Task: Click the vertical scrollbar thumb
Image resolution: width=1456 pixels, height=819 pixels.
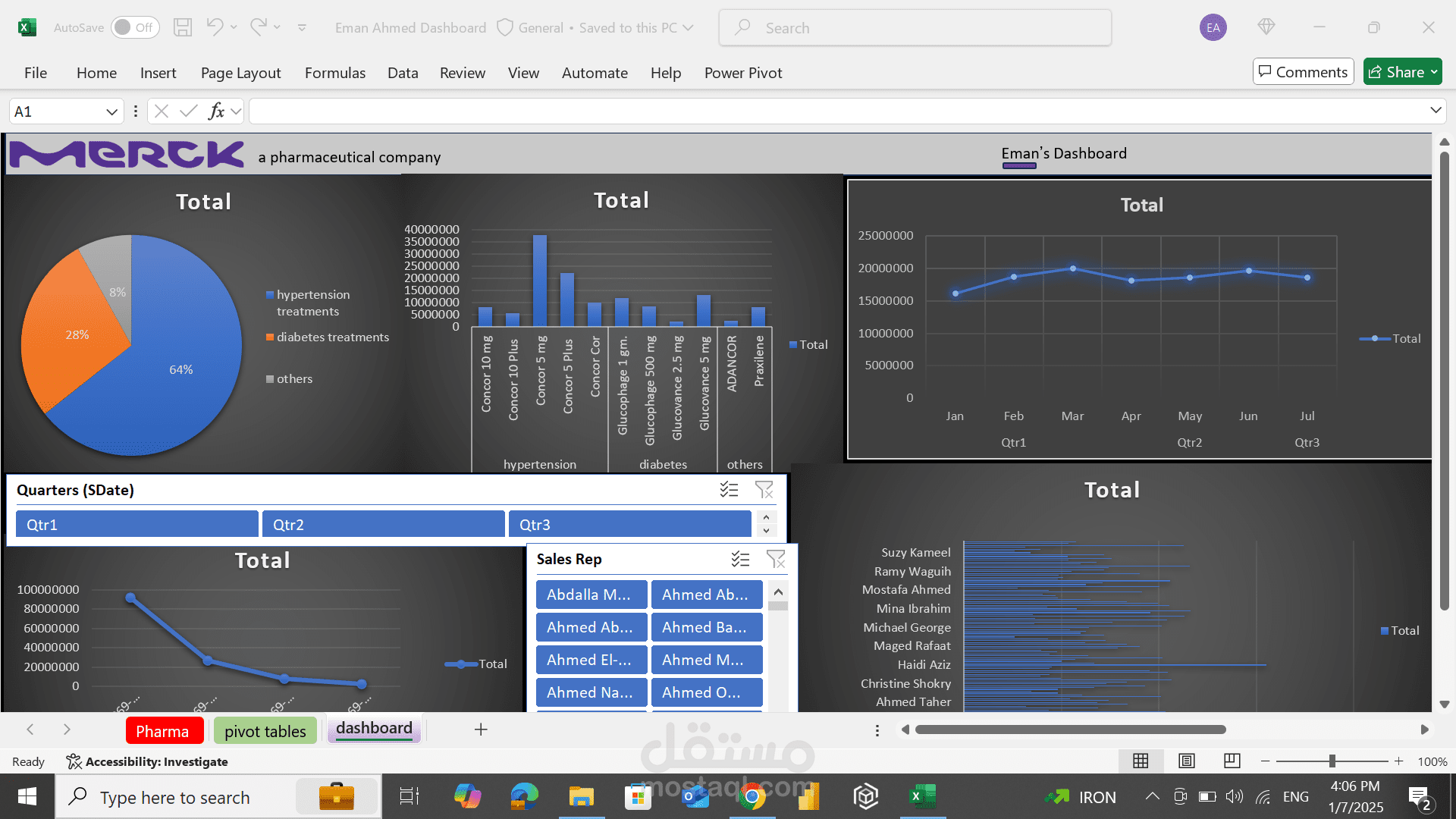Action: point(1445,381)
